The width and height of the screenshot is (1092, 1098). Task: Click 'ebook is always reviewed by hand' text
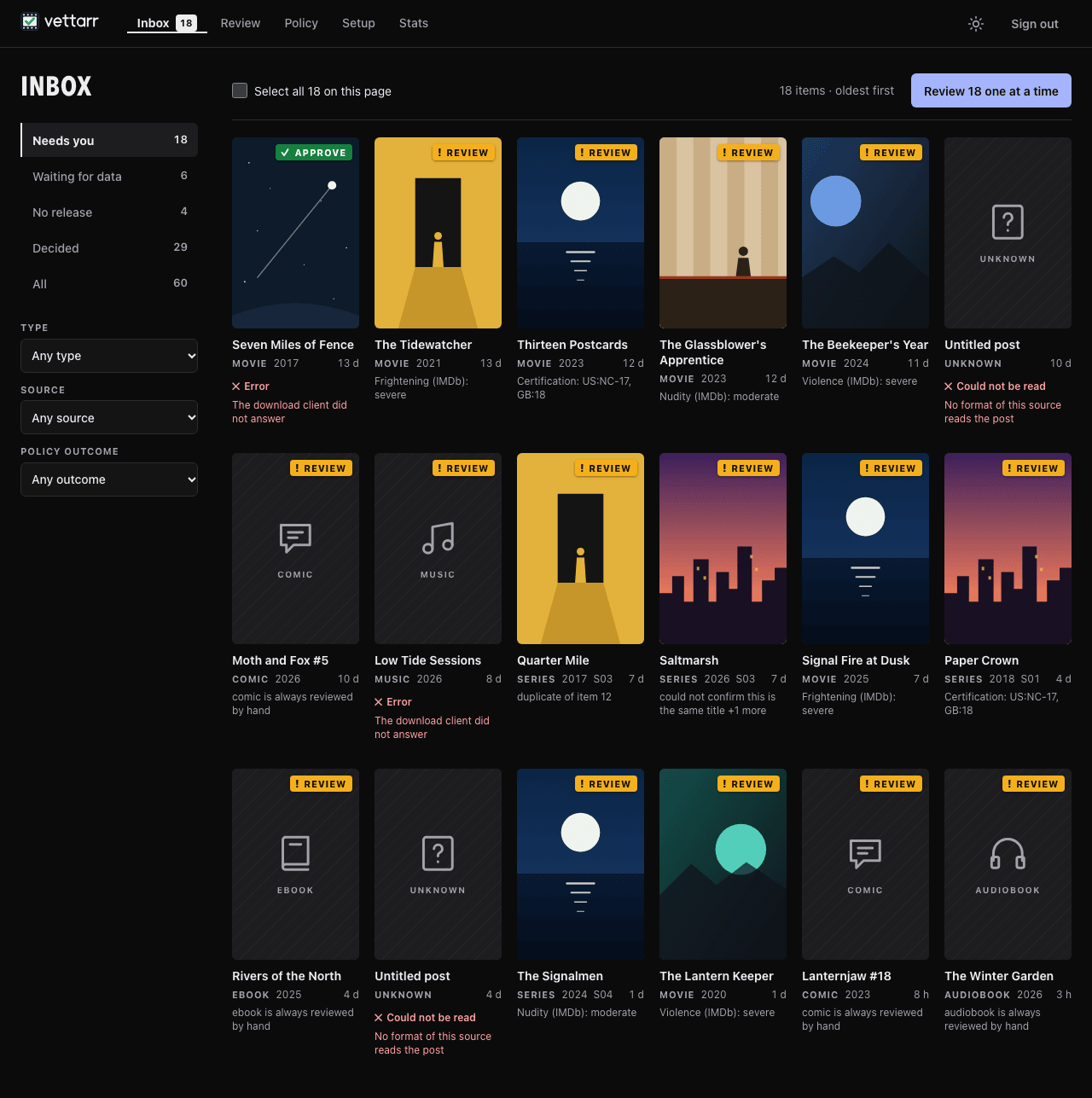(x=293, y=1020)
